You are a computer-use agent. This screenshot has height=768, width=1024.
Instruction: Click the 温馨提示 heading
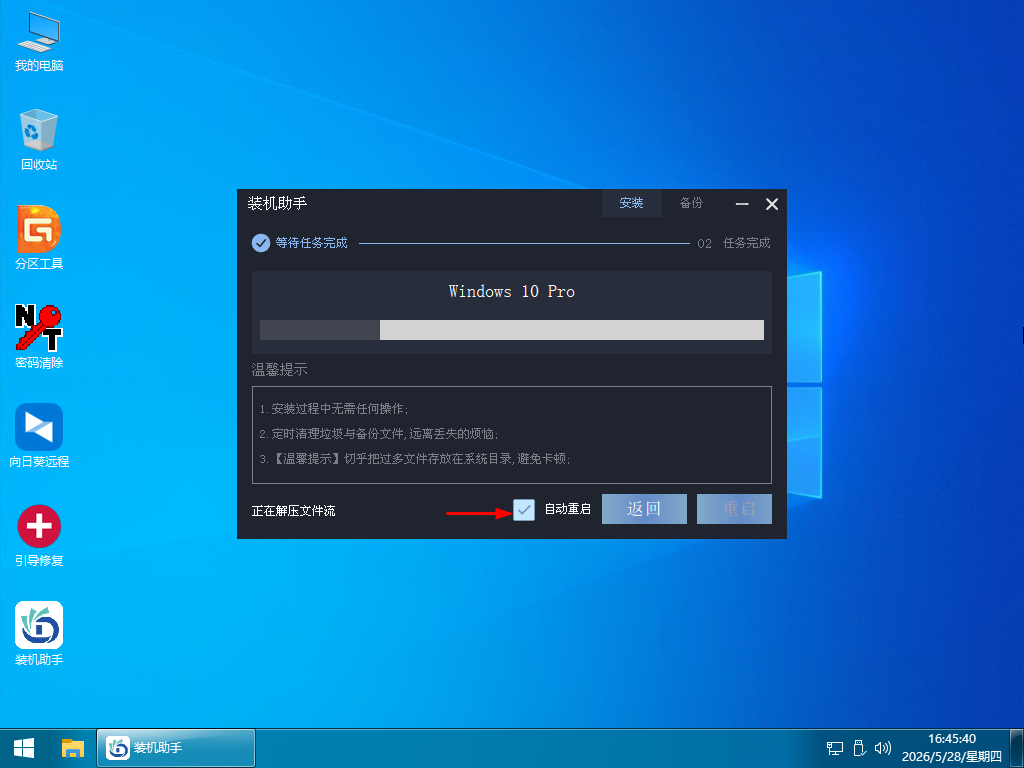pos(280,370)
